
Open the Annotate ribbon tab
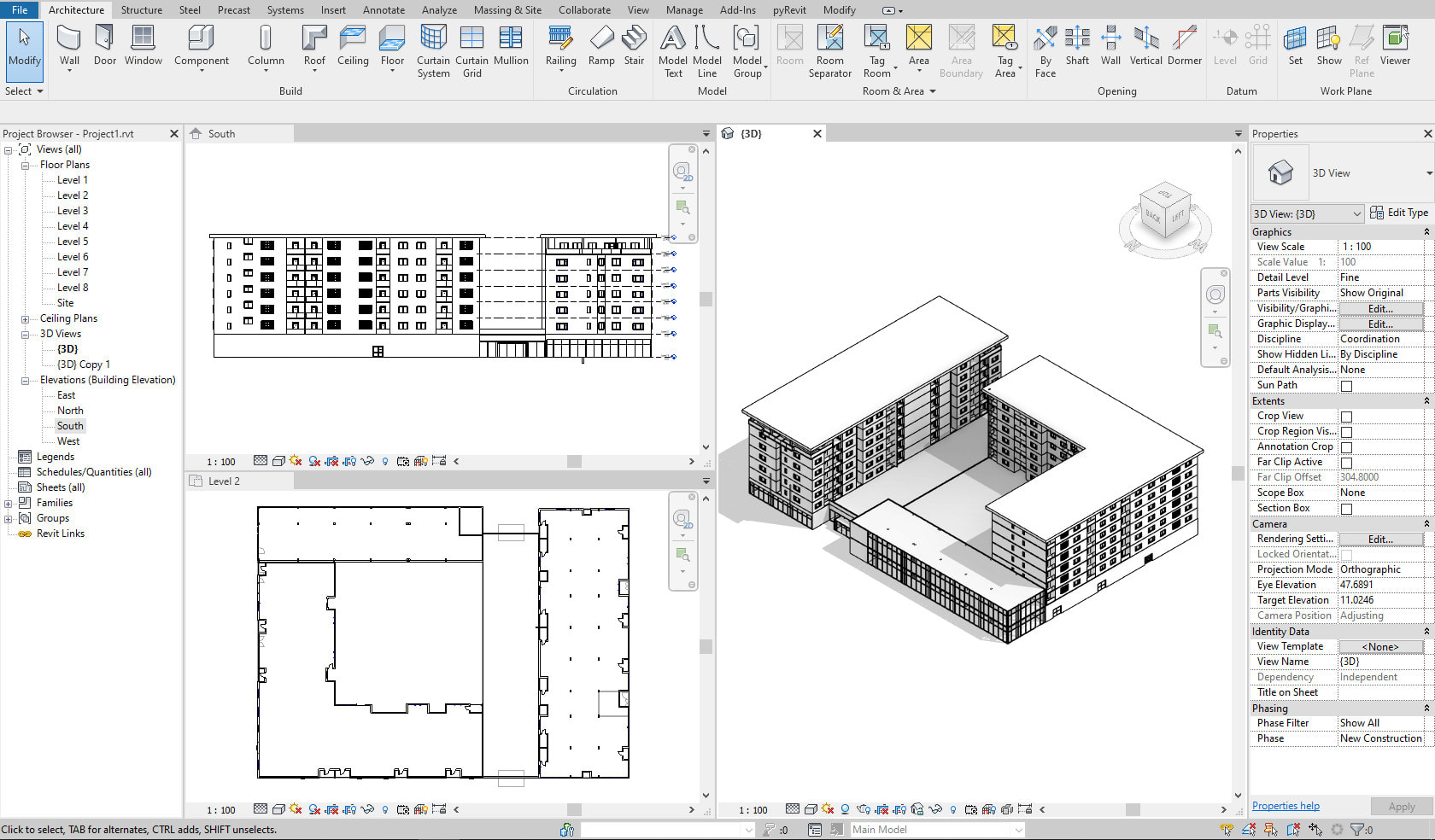(384, 10)
